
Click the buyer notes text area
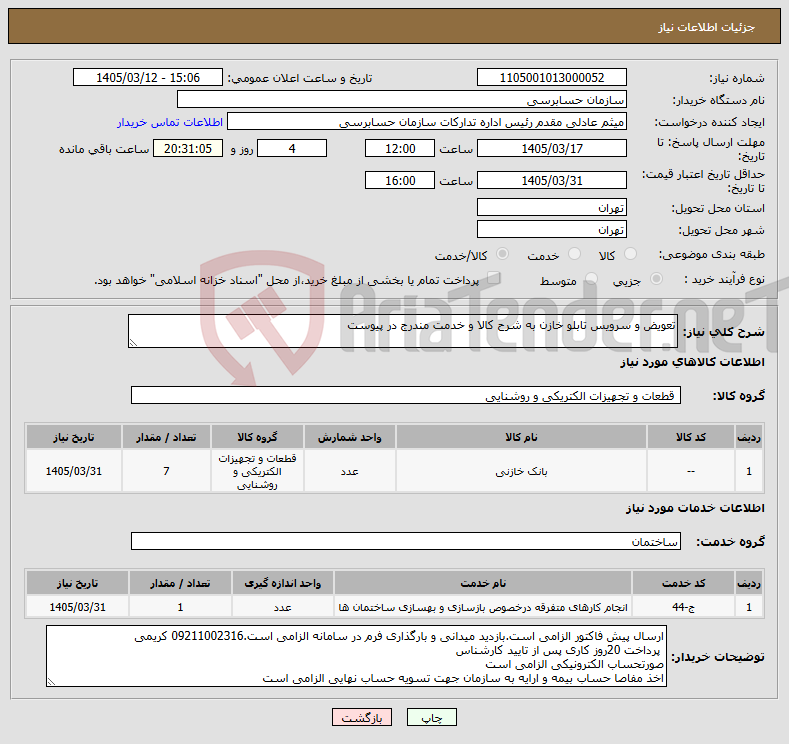click(356, 656)
